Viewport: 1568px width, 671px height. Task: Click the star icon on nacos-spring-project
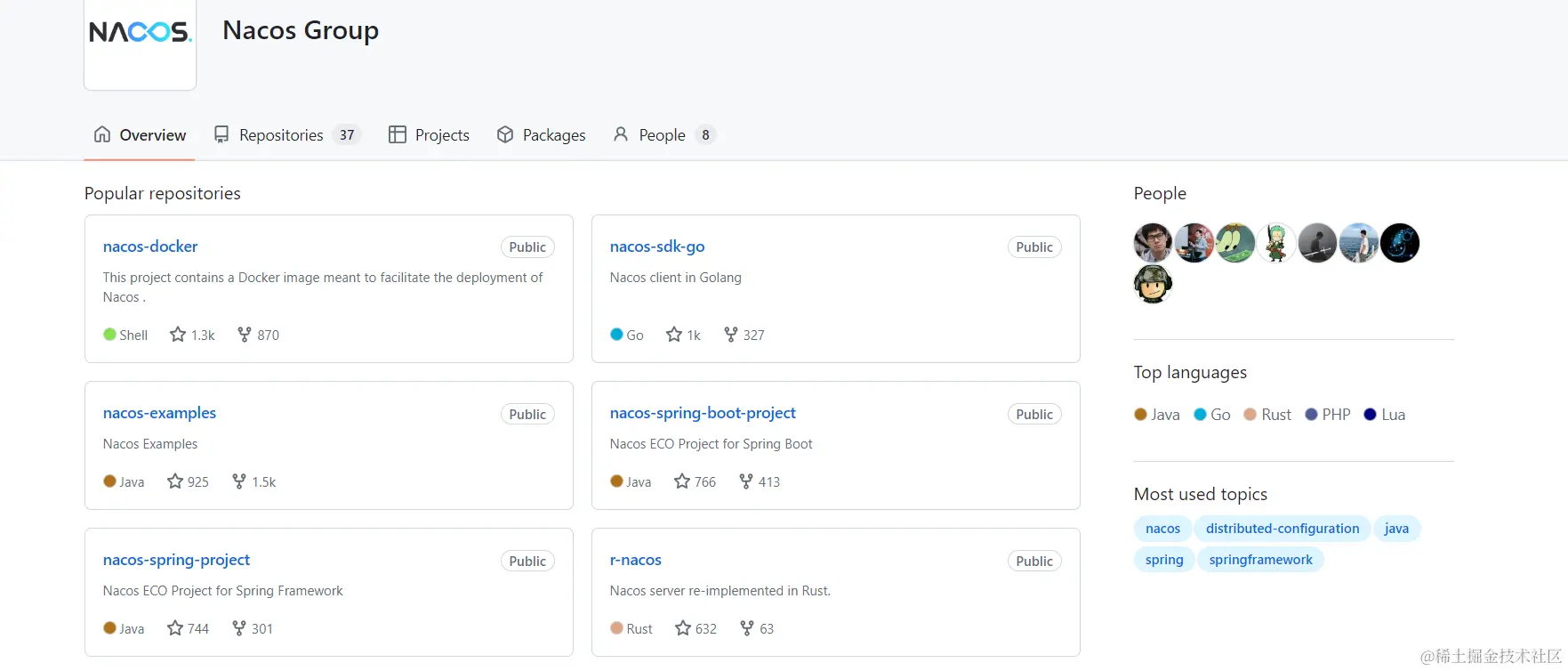pyautogui.click(x=175, y=628)
